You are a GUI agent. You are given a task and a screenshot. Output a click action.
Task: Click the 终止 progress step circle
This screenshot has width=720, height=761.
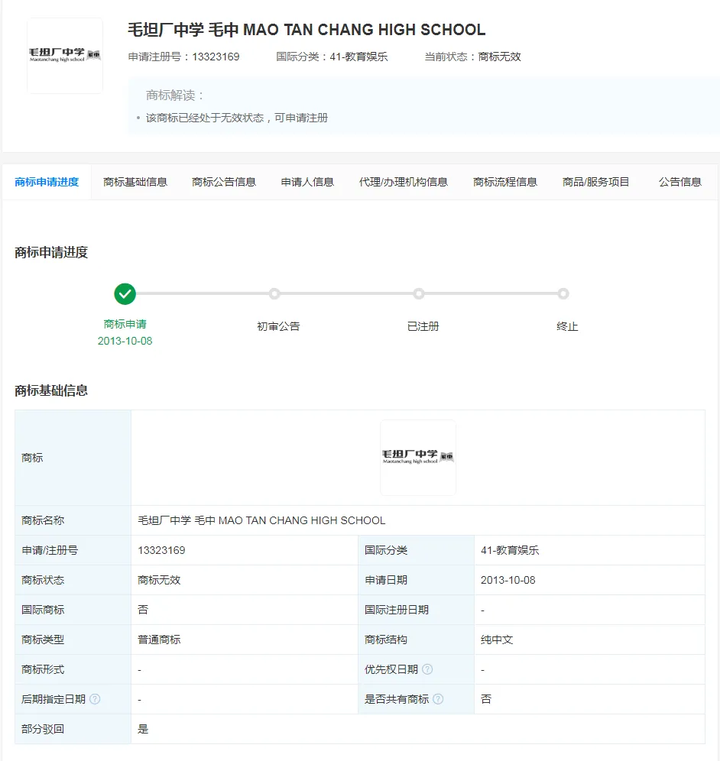563,294
